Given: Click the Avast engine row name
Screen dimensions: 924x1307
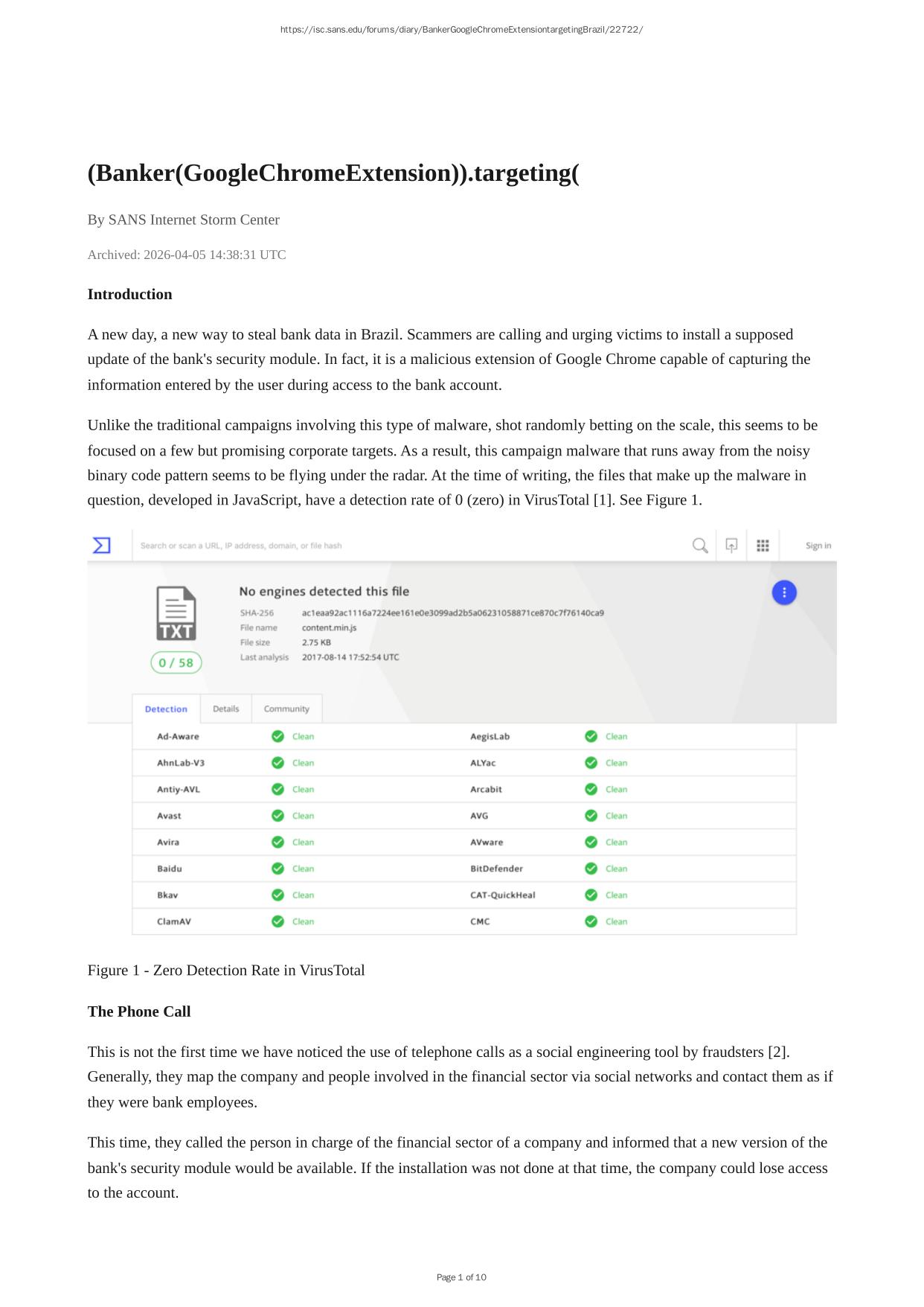Looking at the screenshot, I should coord(169,816).
